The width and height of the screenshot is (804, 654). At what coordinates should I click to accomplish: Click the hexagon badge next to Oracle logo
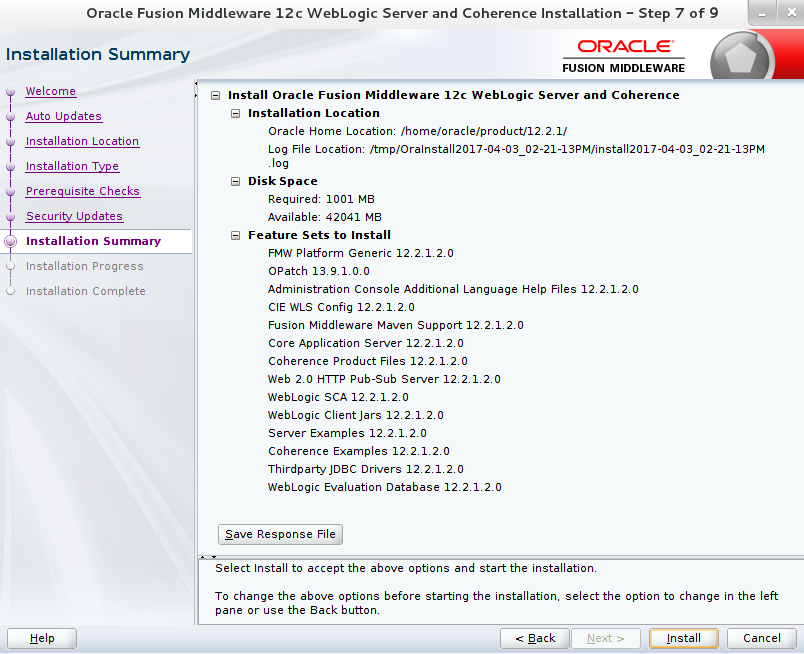(740, 53)
